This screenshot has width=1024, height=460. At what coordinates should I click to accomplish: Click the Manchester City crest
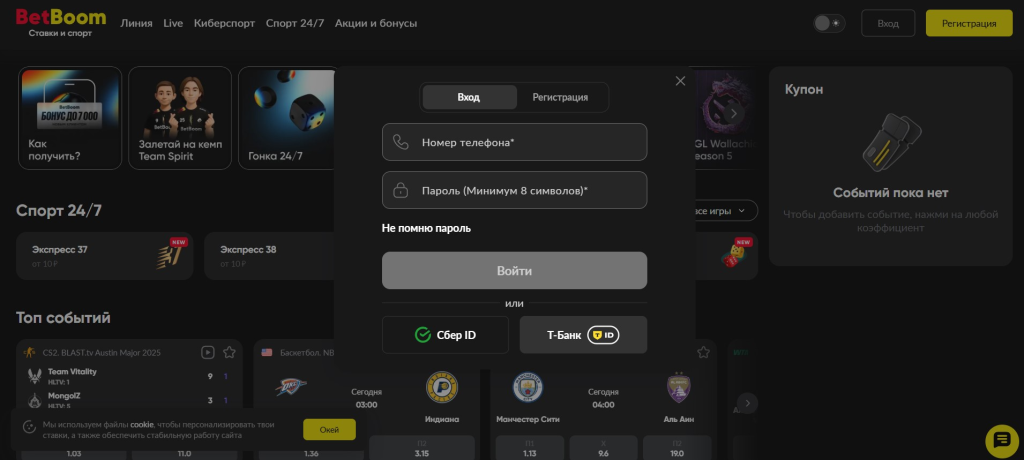click(528, 387)
